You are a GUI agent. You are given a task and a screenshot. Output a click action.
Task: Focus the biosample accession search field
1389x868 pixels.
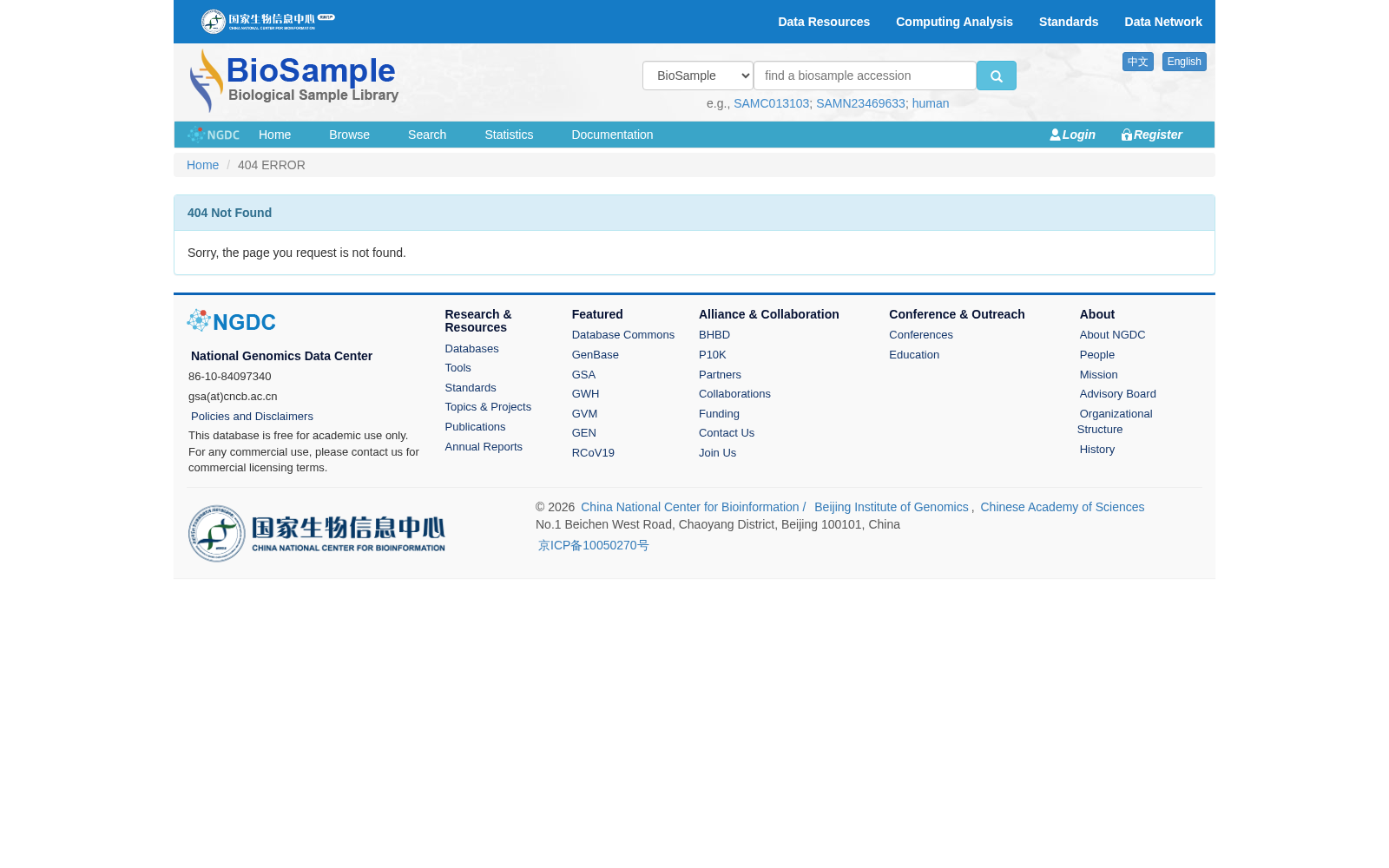pyautogui.click(x=865, y=76)
